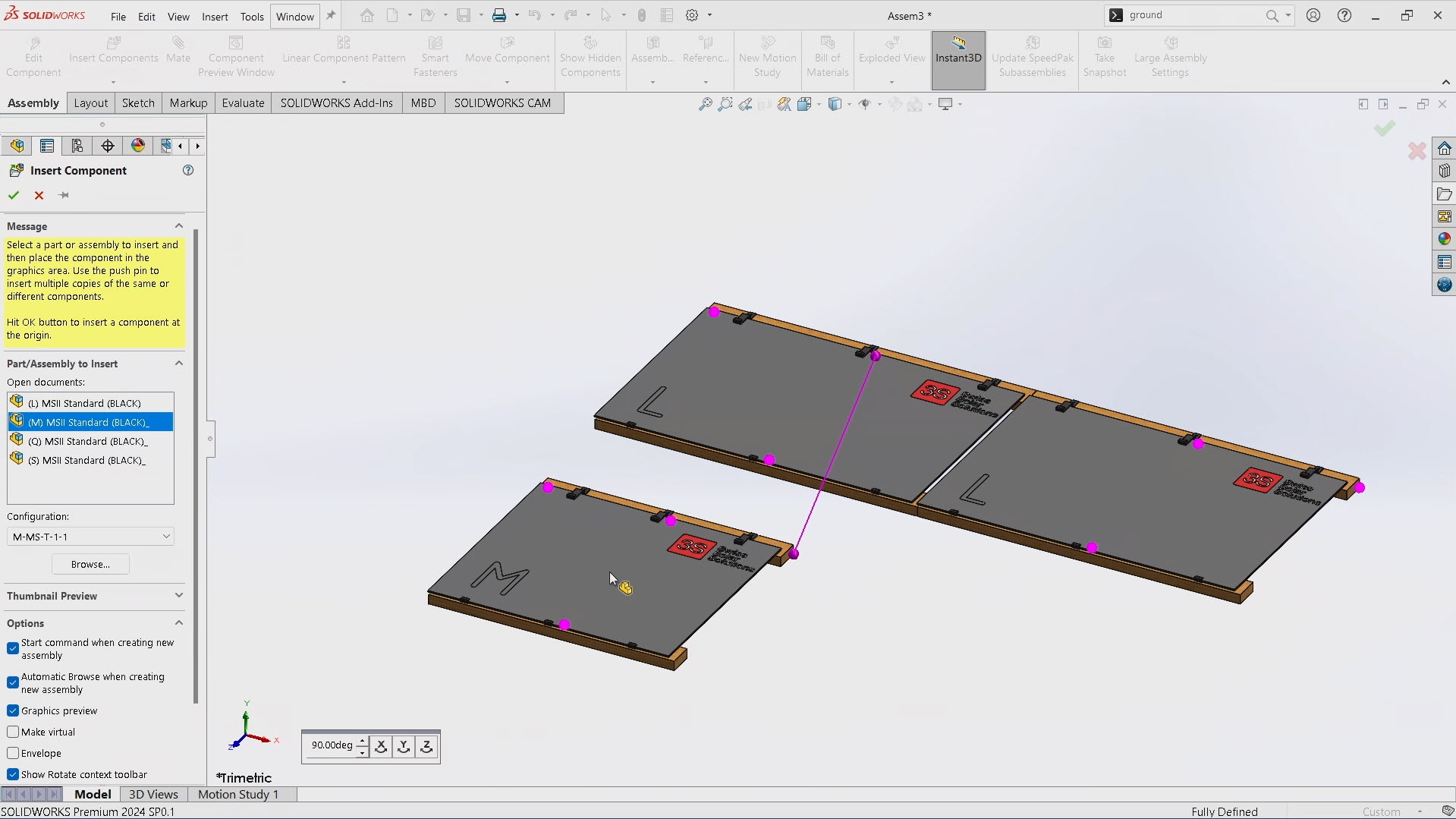Open the Insert menu
1456x819 pixels.
pos(214,16)
